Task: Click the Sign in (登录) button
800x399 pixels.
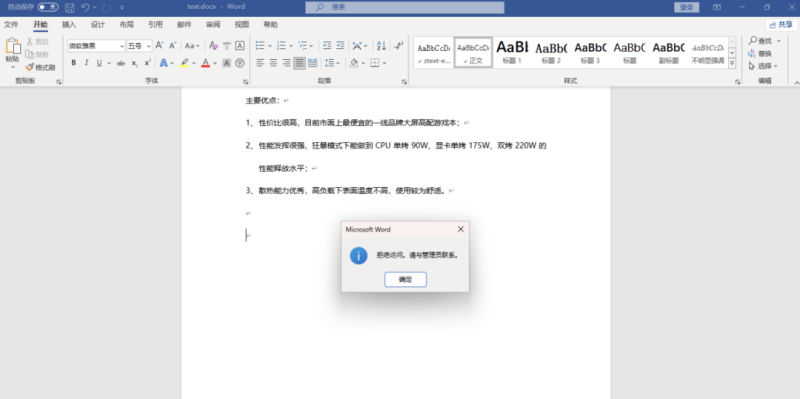Action: point(686,7)
